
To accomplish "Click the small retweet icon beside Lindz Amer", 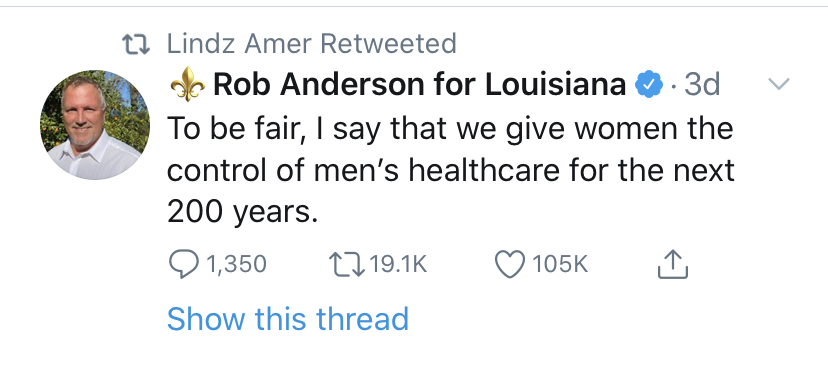I will (136, 44).
